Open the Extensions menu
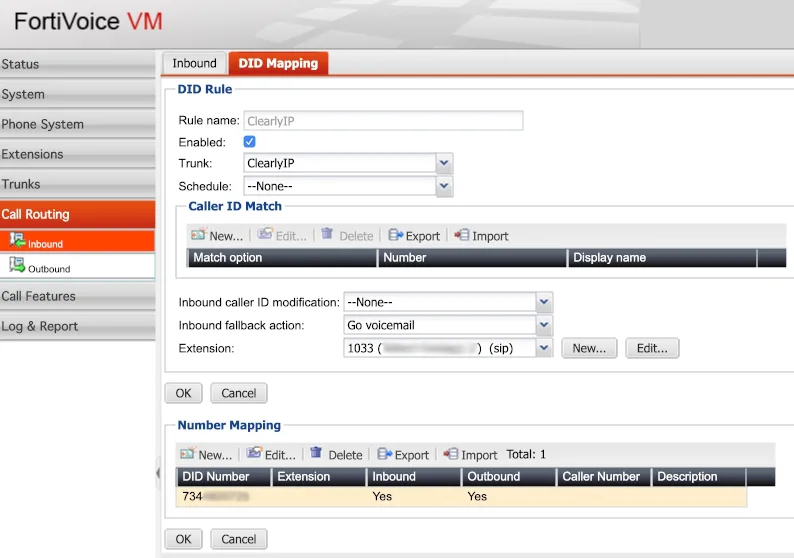Viewport: 794px width, 558px height. [77, 154]
